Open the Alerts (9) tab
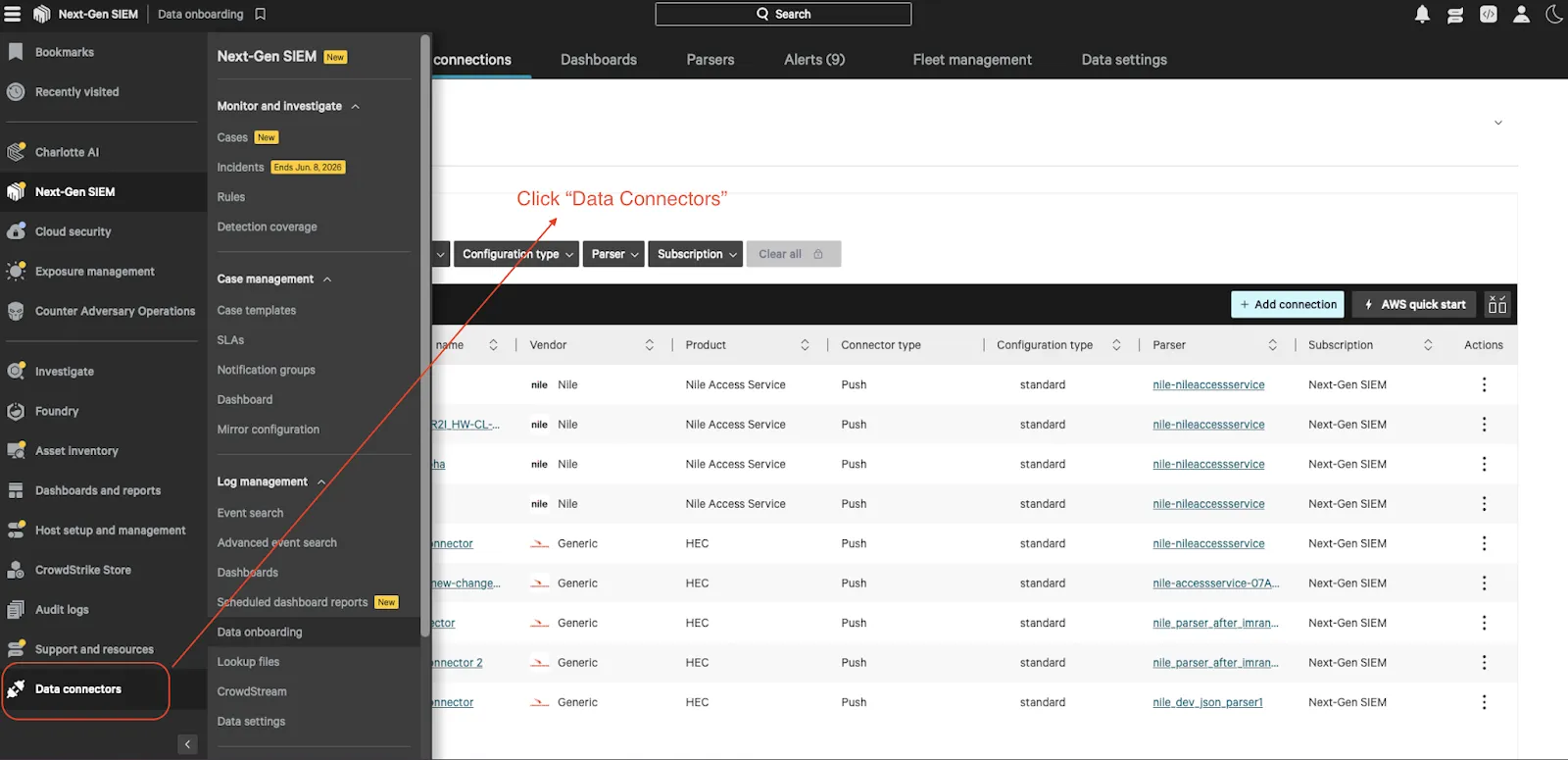This screenshot has width=1568, height=760. (814, 60)
